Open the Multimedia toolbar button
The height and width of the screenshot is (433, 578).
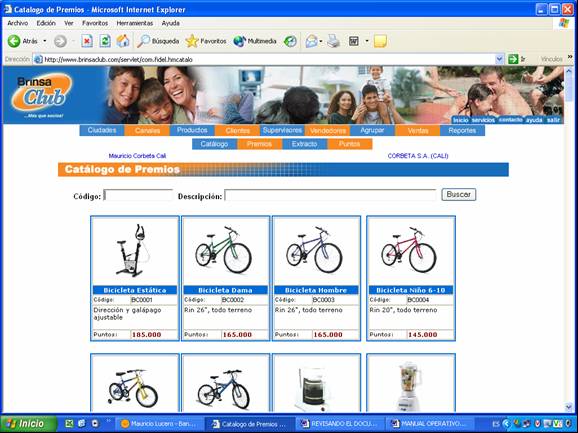pos(255,41)
